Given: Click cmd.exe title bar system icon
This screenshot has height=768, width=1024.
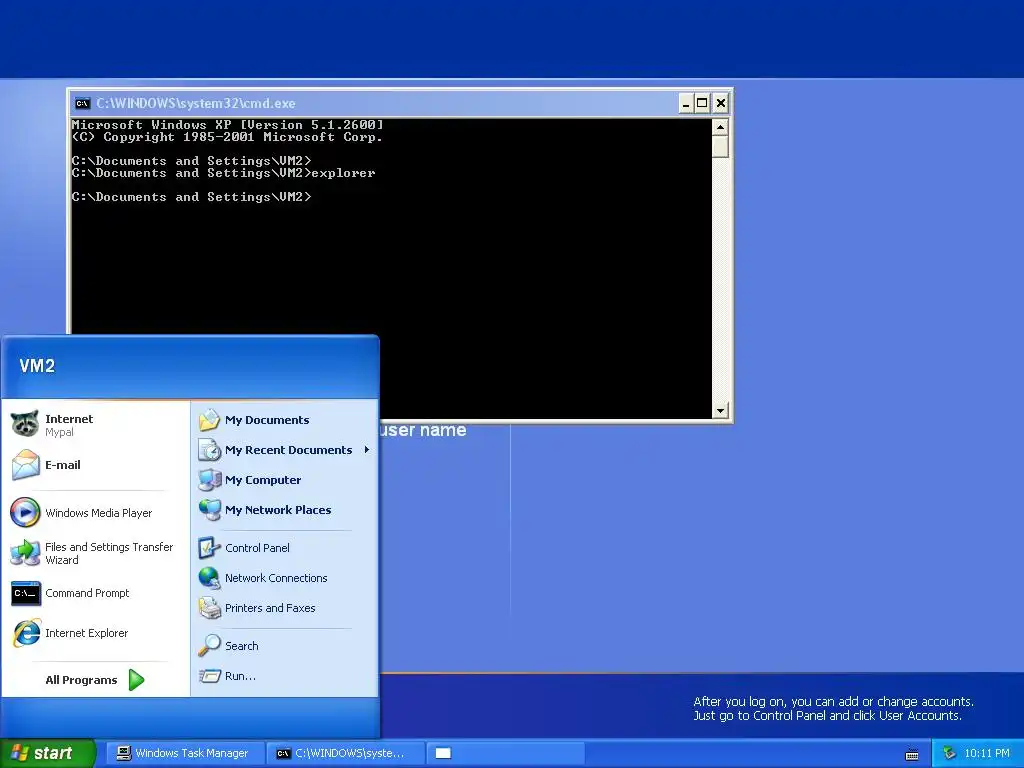Looking at the screenshot, I should tap(82, 103).
